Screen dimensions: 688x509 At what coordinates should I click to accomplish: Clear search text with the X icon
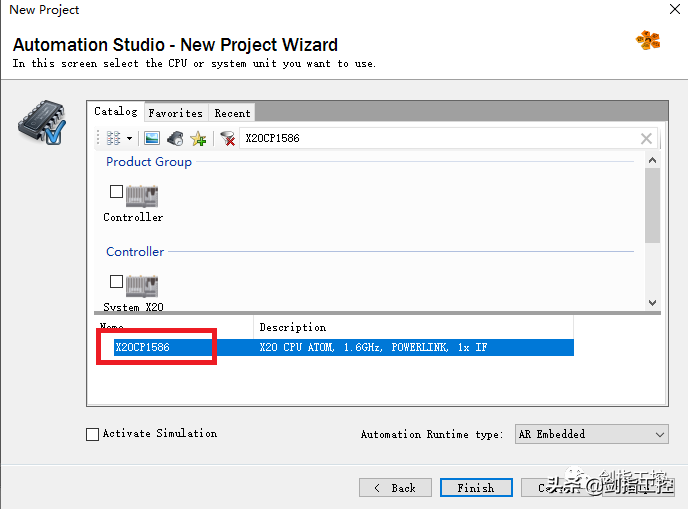646,139
